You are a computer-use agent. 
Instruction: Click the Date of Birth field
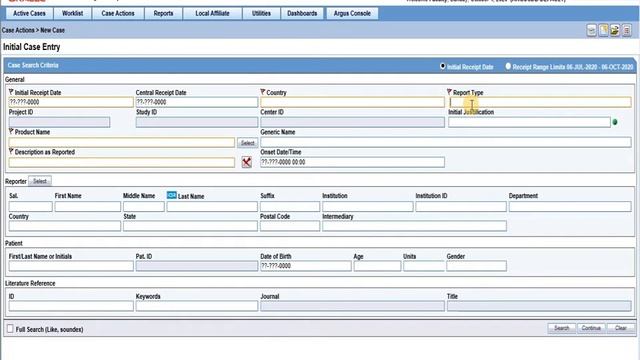(306, 266)
